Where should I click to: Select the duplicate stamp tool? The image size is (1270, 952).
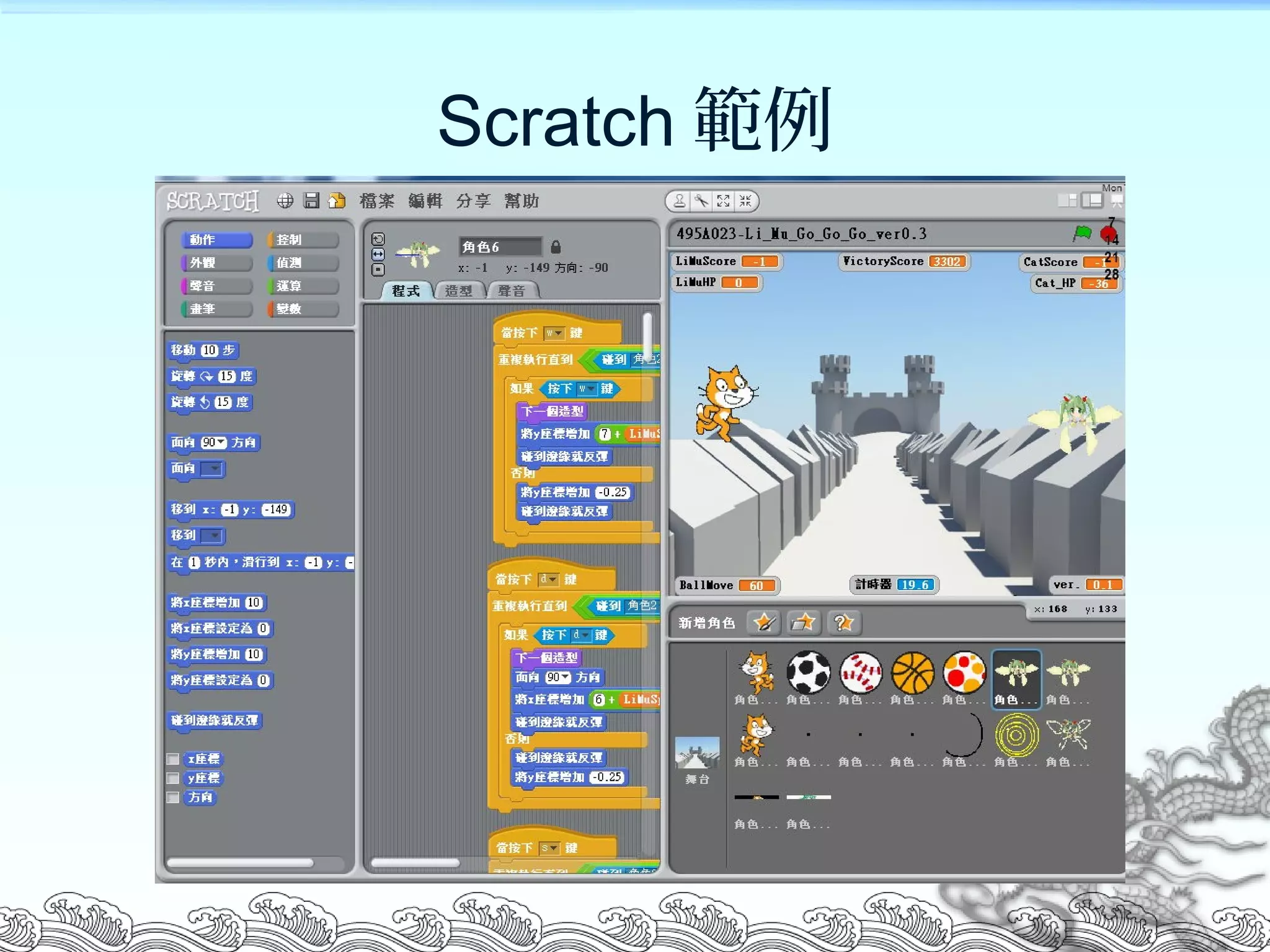(680, 201)
